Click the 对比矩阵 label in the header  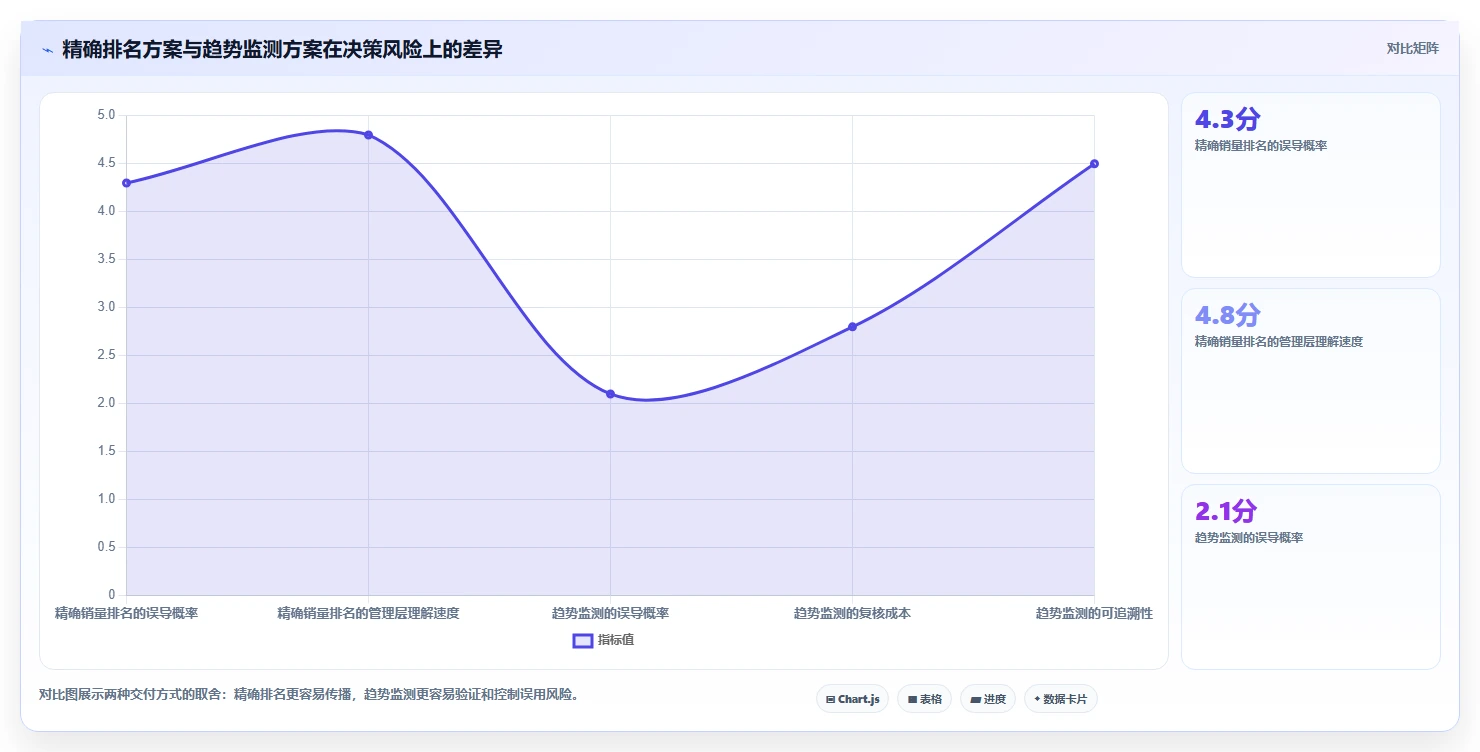pos(1412,49)
